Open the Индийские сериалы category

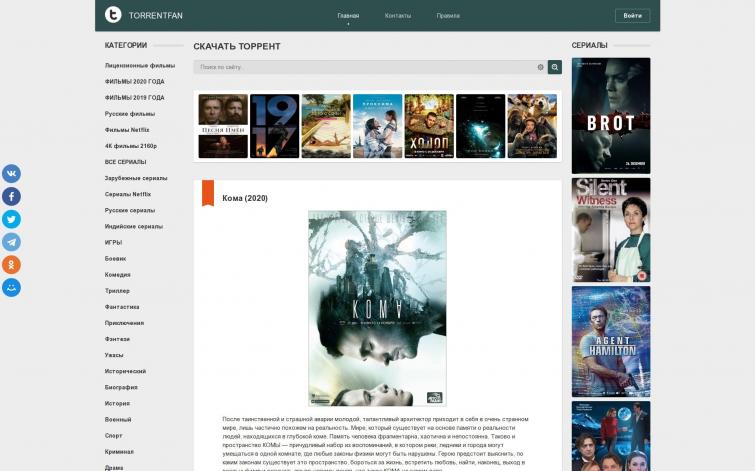[133, 226]
